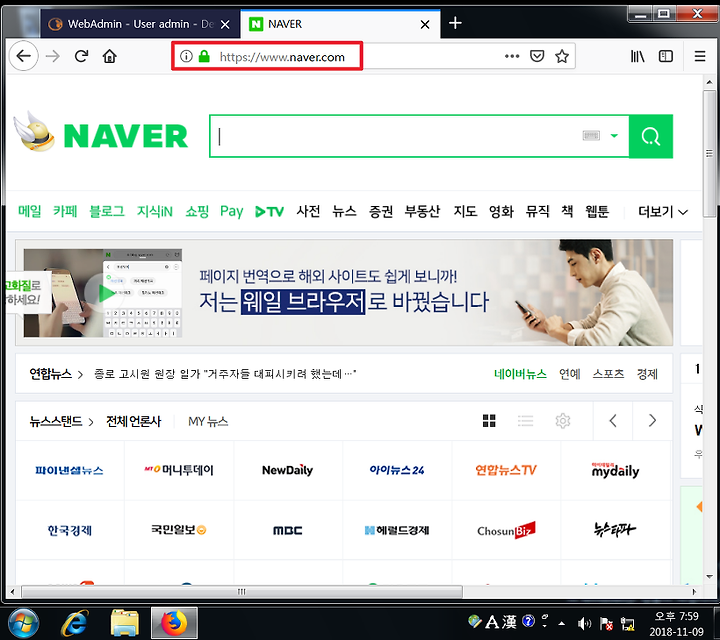Open the ChosunBiz publisher logo
Viewport: 720px width, 640px height.
[506, 530]
